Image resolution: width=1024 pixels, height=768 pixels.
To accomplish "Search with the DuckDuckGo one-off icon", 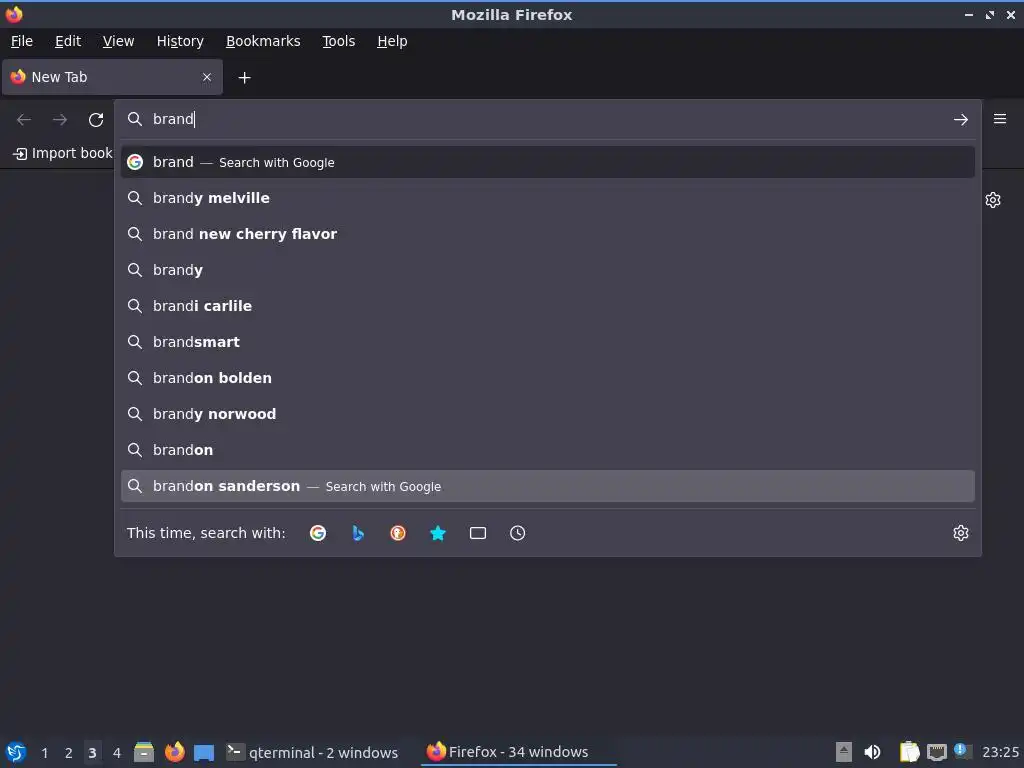I will (x=398, y=533).
